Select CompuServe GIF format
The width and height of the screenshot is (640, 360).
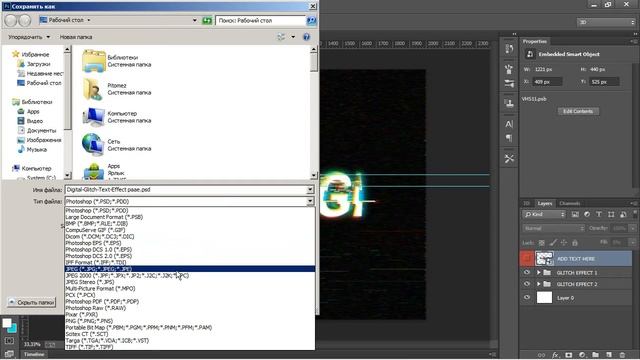[190, 230]
